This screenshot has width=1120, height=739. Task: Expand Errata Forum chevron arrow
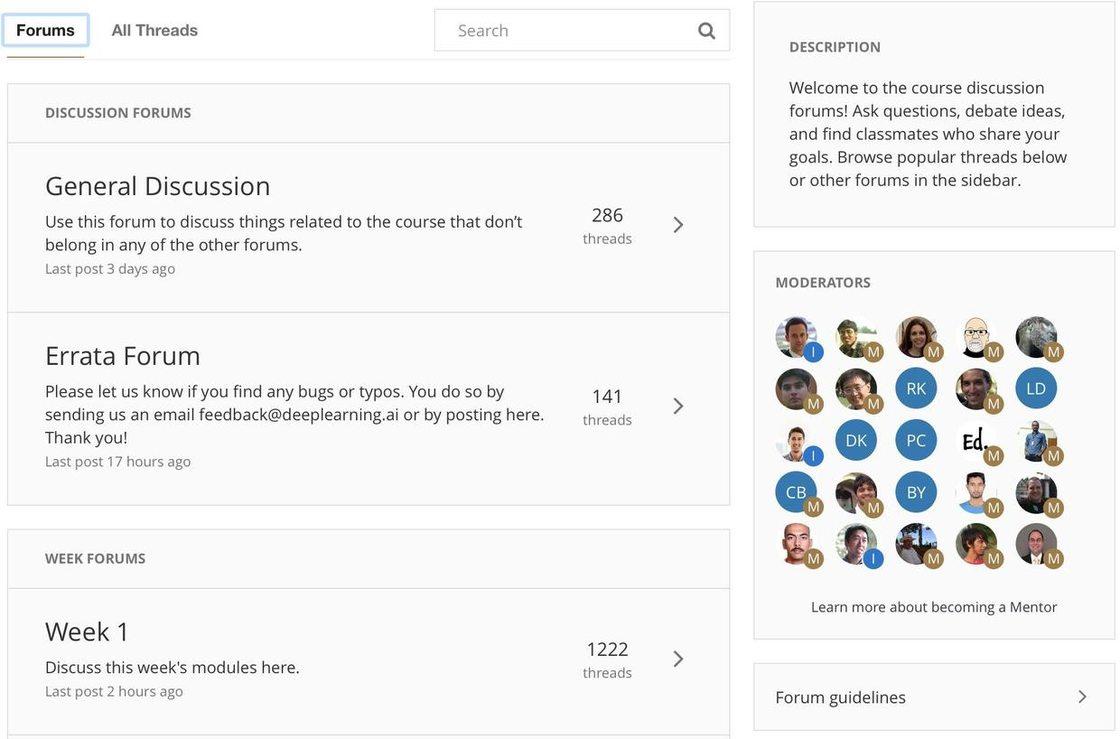(x=678, y=406)
